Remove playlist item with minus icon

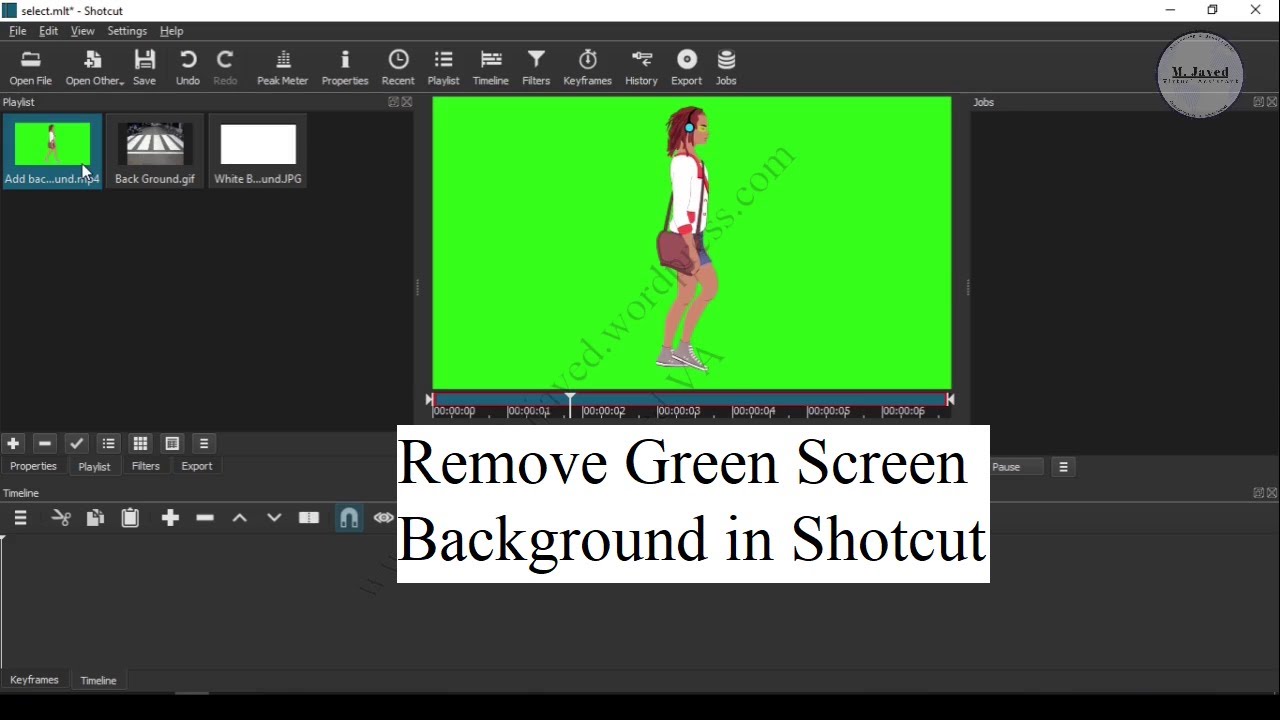tap(45, 444)
